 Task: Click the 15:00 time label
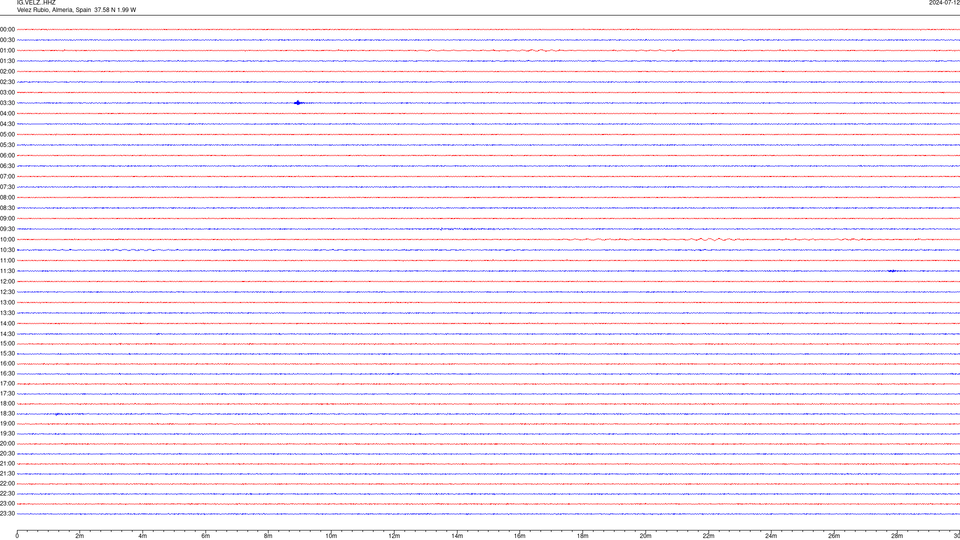[7, 343]
